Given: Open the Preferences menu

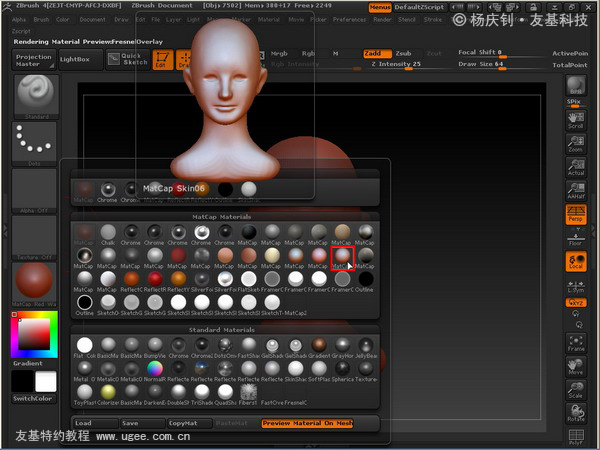Looking at the screenshot, I should [349, 20].
